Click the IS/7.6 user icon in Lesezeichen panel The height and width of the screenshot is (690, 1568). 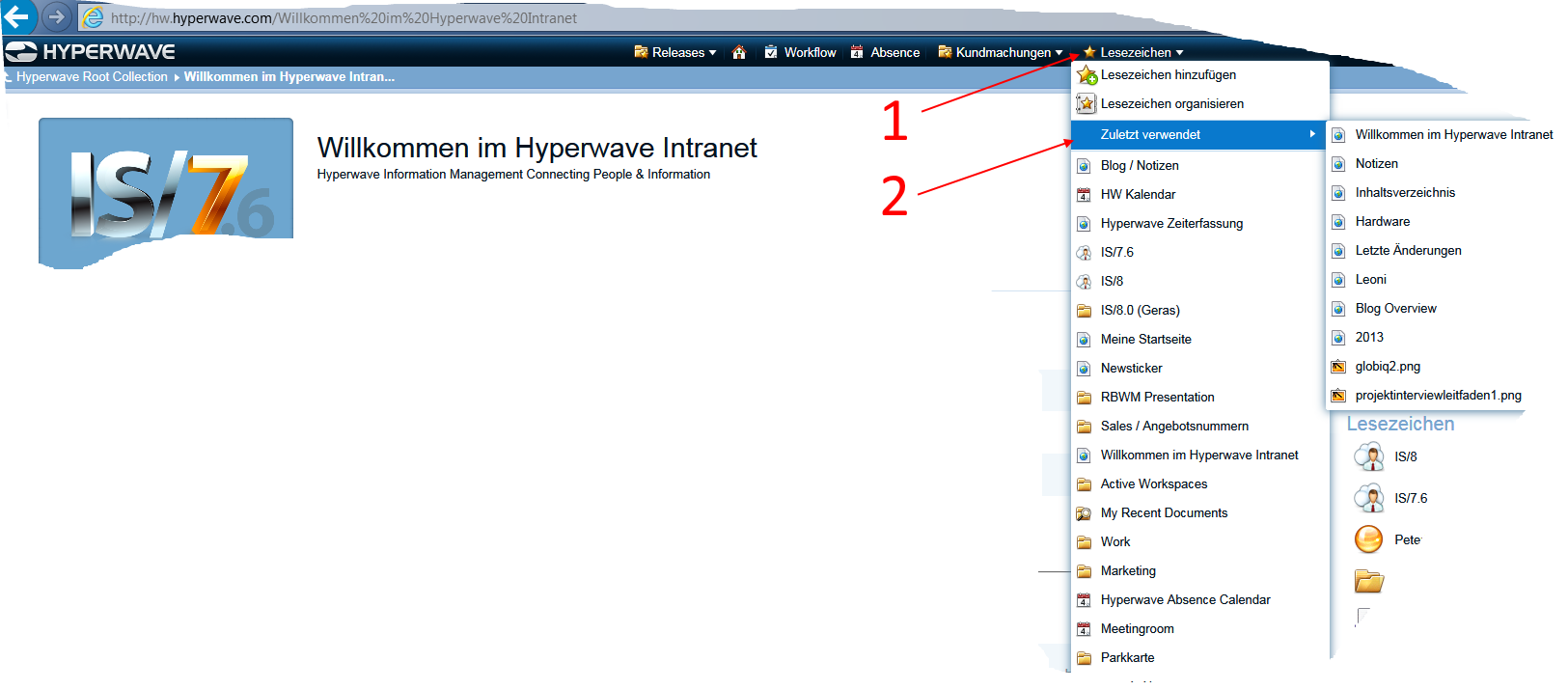[x=1369, y=498]
